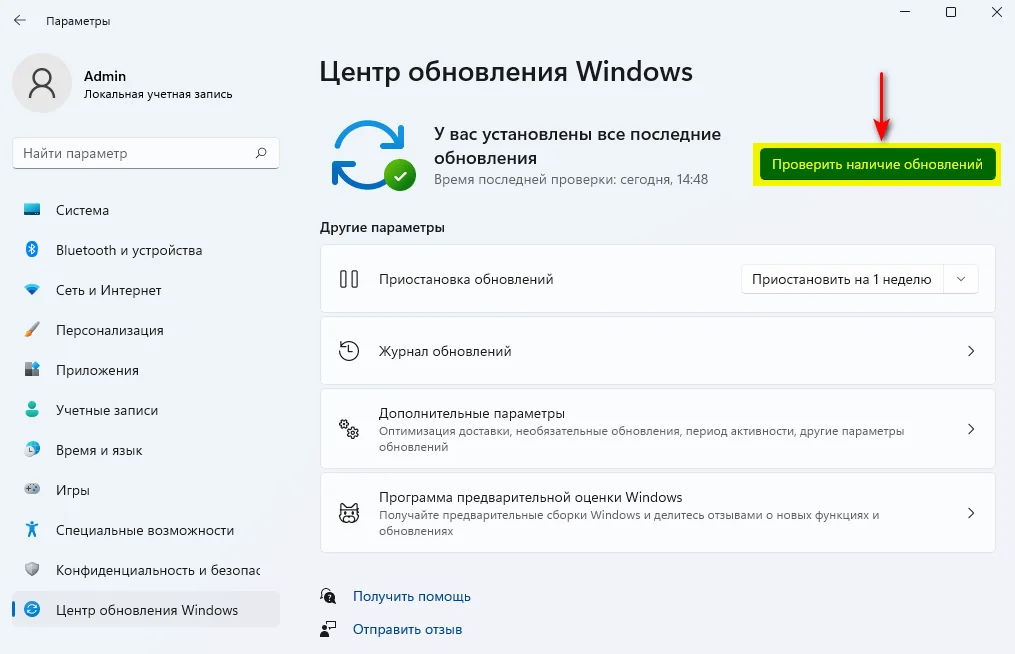1015x654 pixels.
Task: Select the Bluetooth и устройства icon
Action: pos(32,249)
